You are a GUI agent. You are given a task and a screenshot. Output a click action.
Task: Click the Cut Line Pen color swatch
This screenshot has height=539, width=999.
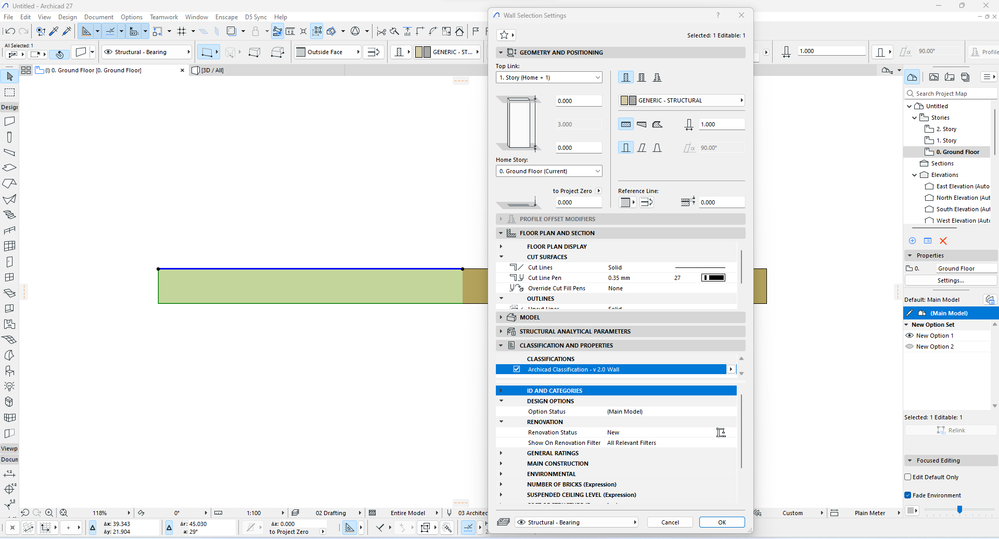(713, 278)
